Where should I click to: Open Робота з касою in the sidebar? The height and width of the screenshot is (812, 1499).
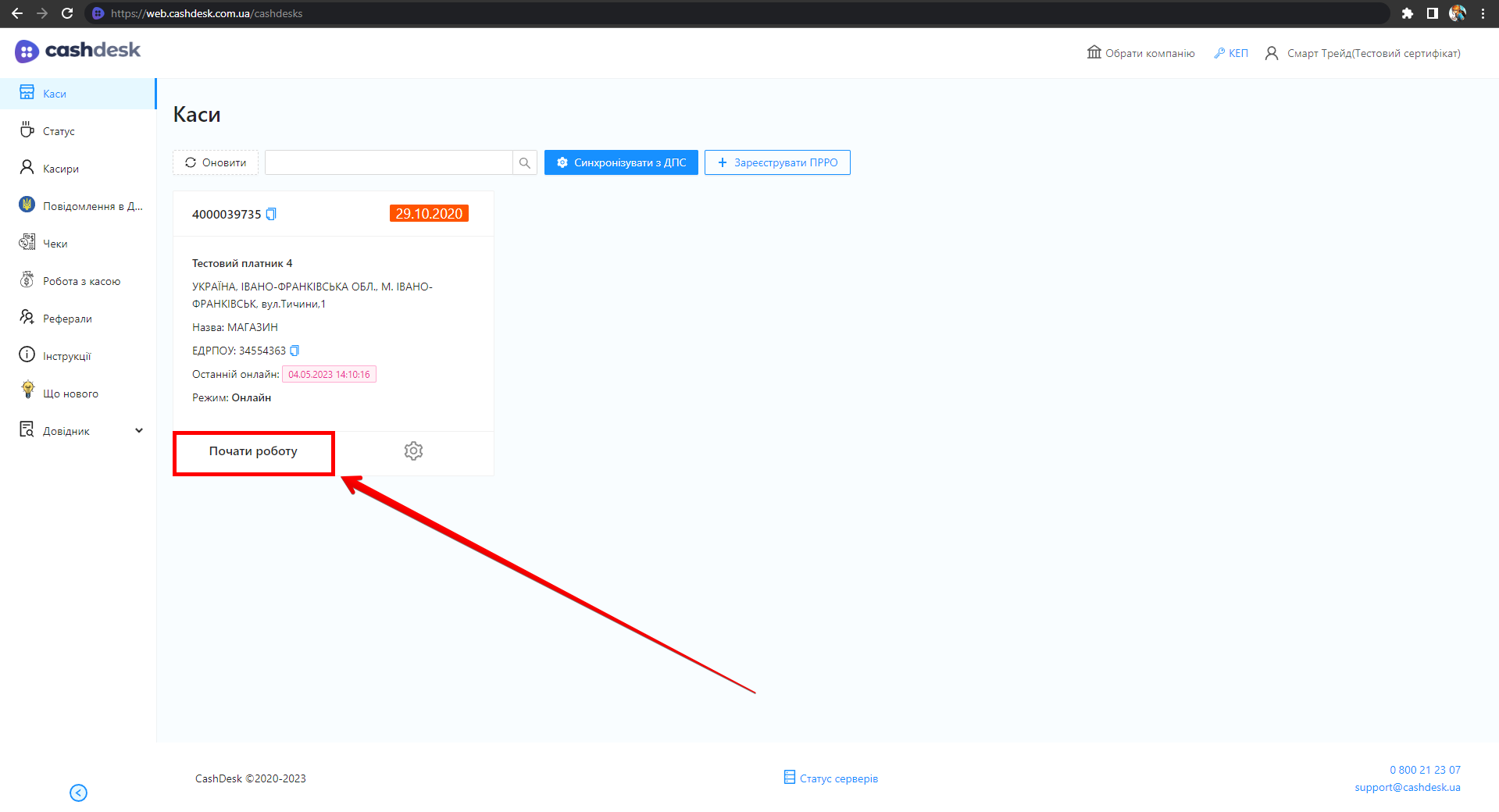(81, 281)
